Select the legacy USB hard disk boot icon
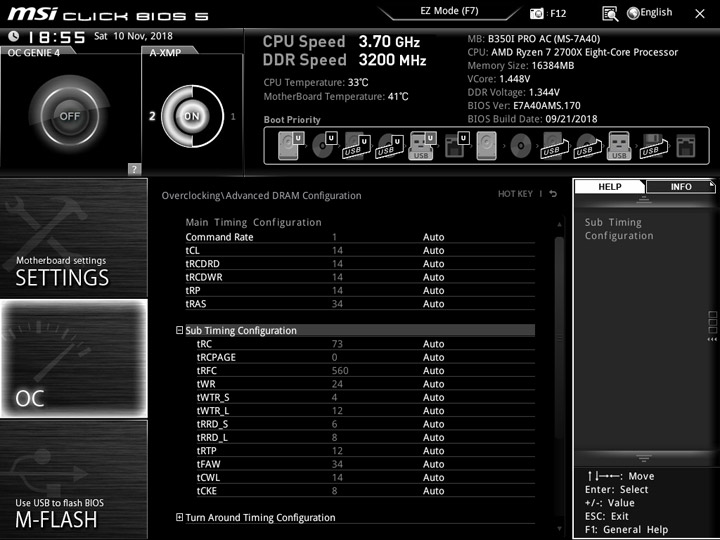Screen dimensions: 720x540 click(x=554, y=146)
